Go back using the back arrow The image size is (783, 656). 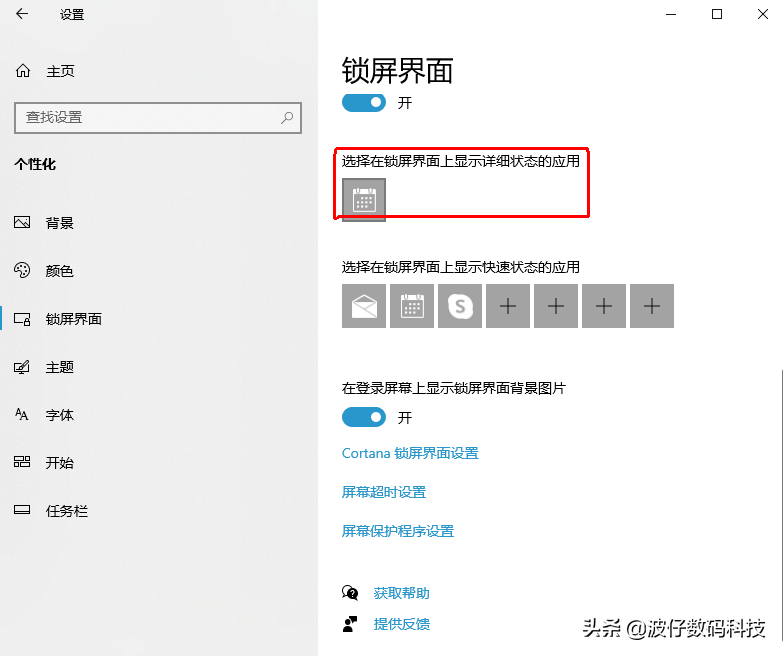(22, 14)
